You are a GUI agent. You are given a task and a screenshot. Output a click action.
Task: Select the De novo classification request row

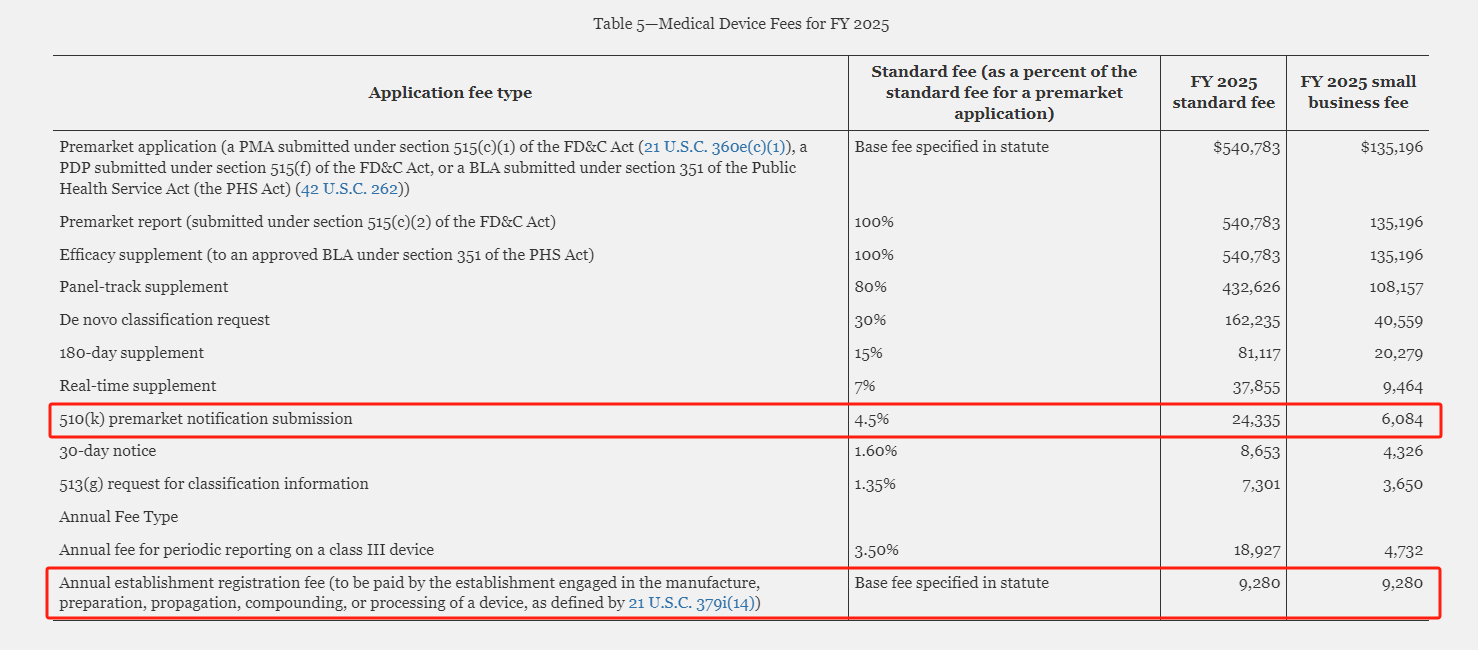pyautogui.click(x=164, y=320)
